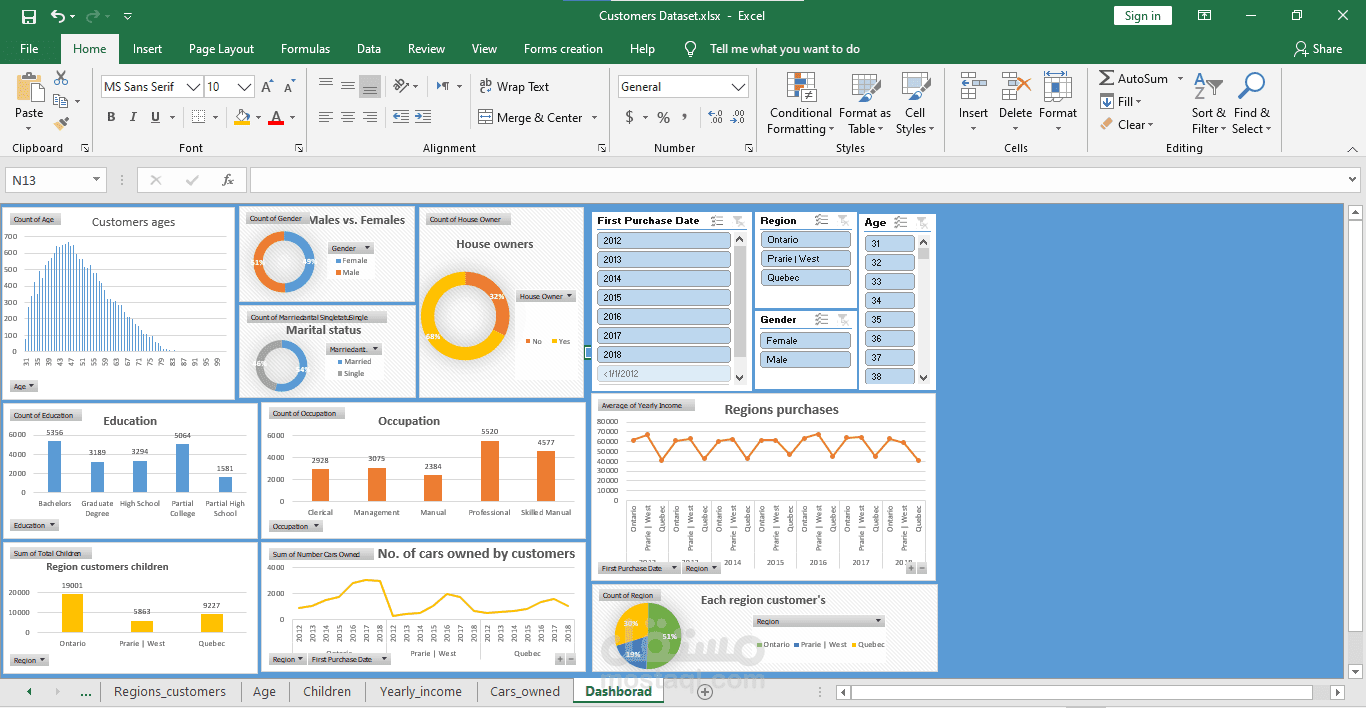This screenshot has height=708, width=1366.
Task: Clear filter on First Purchase Date slicer
Action: tap(738, 220)
